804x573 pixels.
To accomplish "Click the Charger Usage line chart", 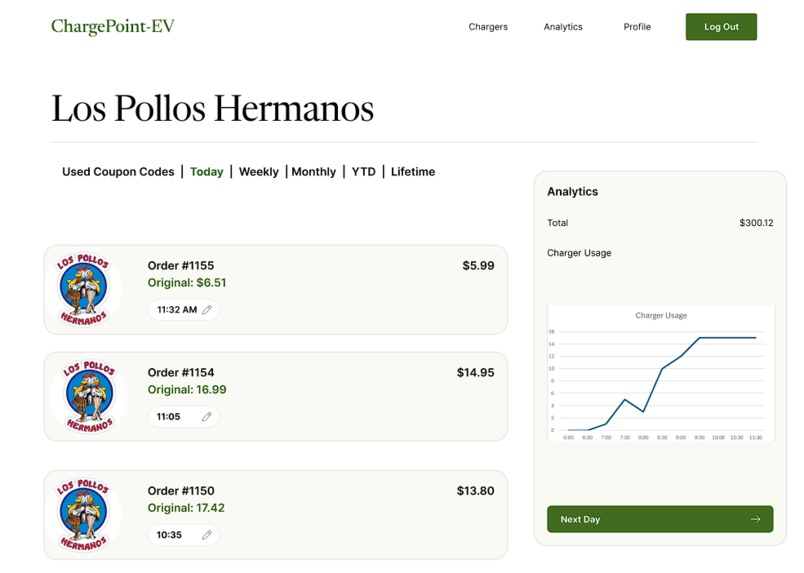I will click(x=661, y=373).
